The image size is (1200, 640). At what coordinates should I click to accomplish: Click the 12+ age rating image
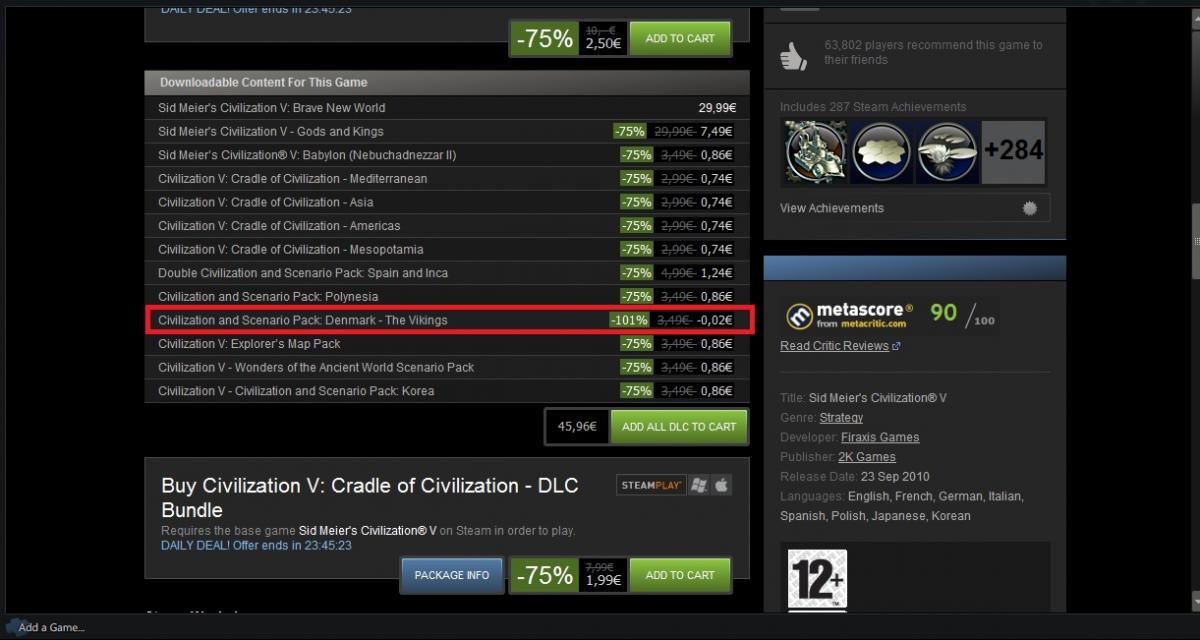click(817, 580)
